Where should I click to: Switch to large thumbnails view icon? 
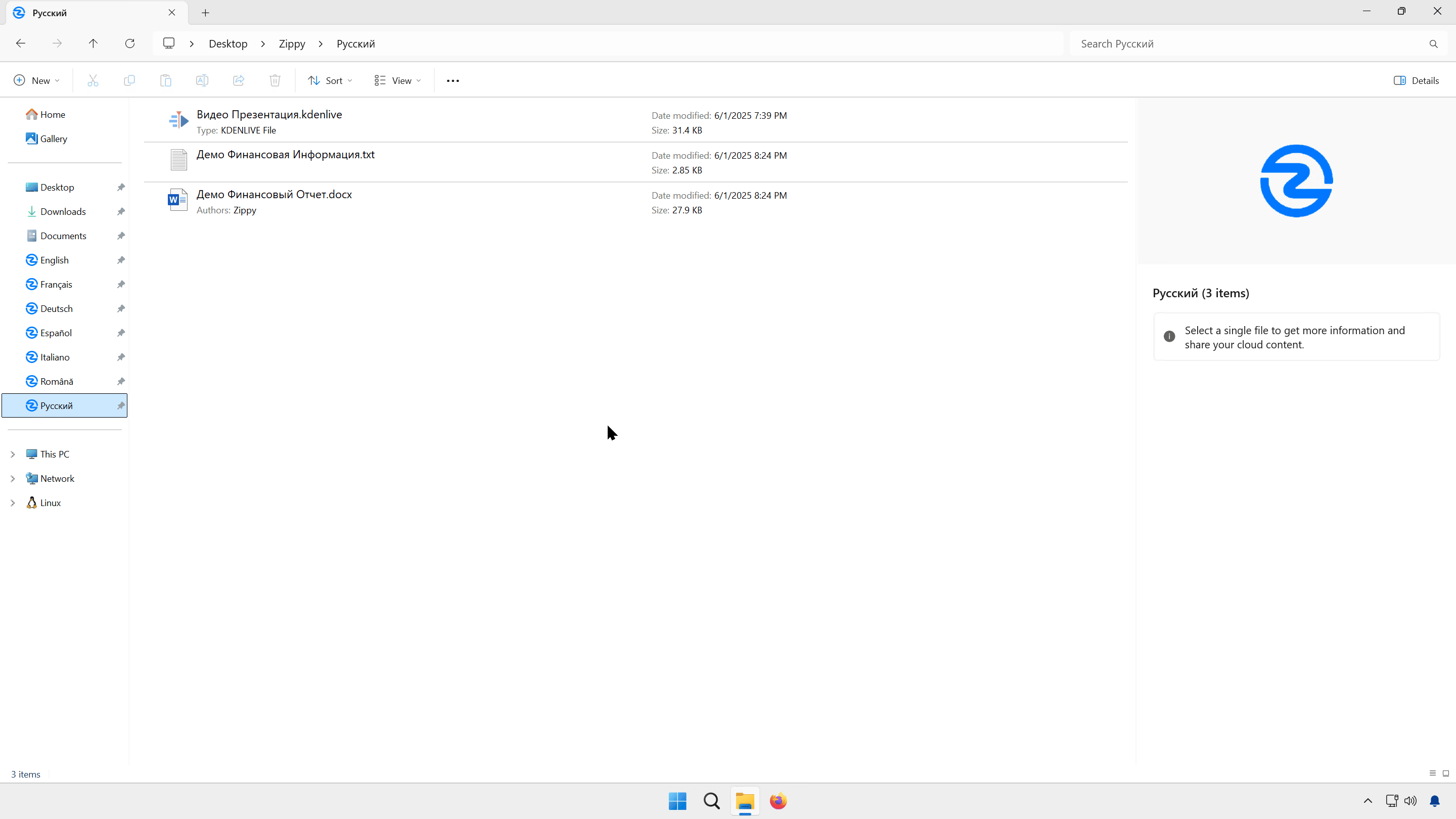tap(1446, 773)
